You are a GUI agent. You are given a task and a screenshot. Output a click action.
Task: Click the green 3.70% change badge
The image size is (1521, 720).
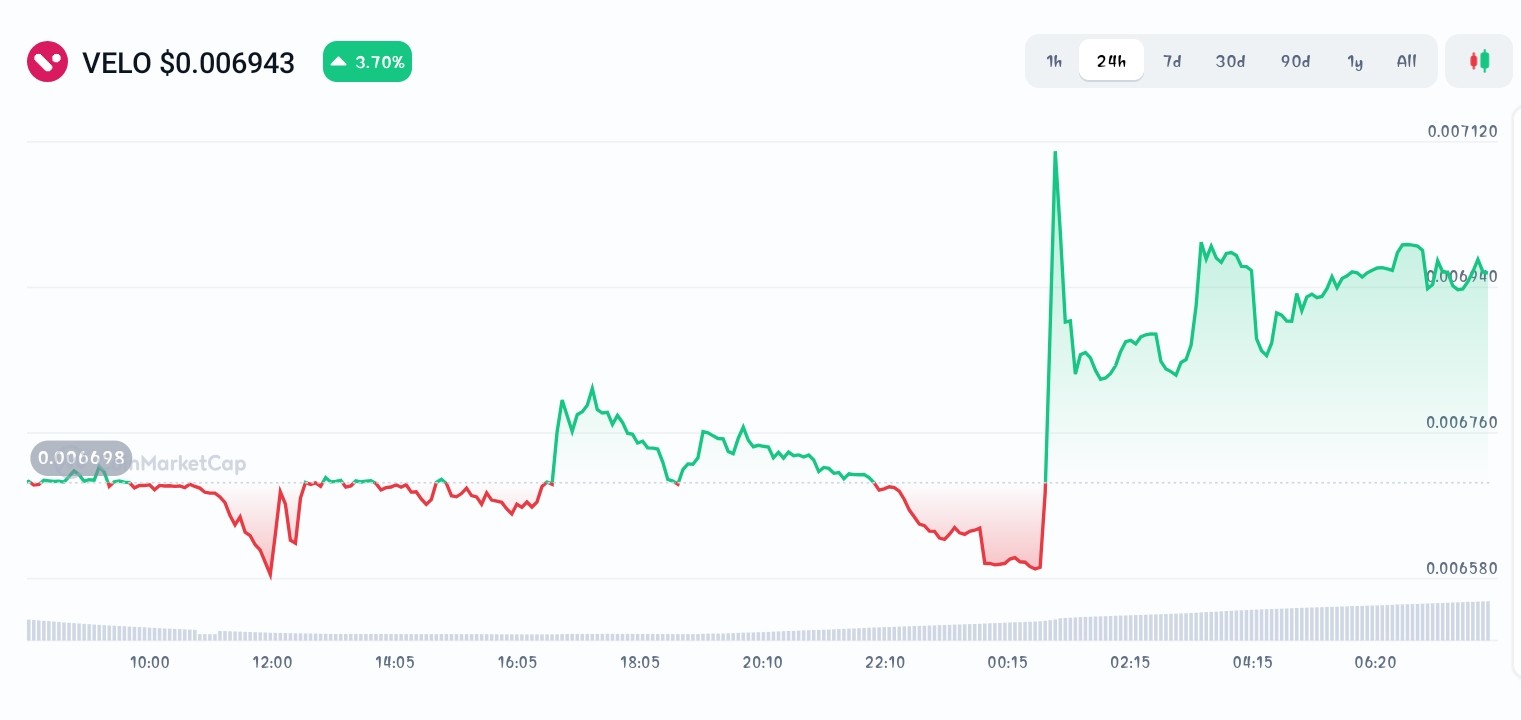point(367,62)
